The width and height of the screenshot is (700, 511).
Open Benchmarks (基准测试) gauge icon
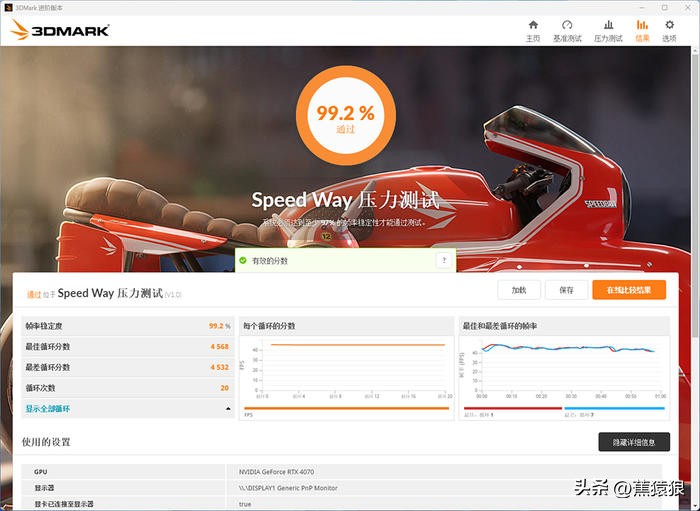[x=567, y=25]
